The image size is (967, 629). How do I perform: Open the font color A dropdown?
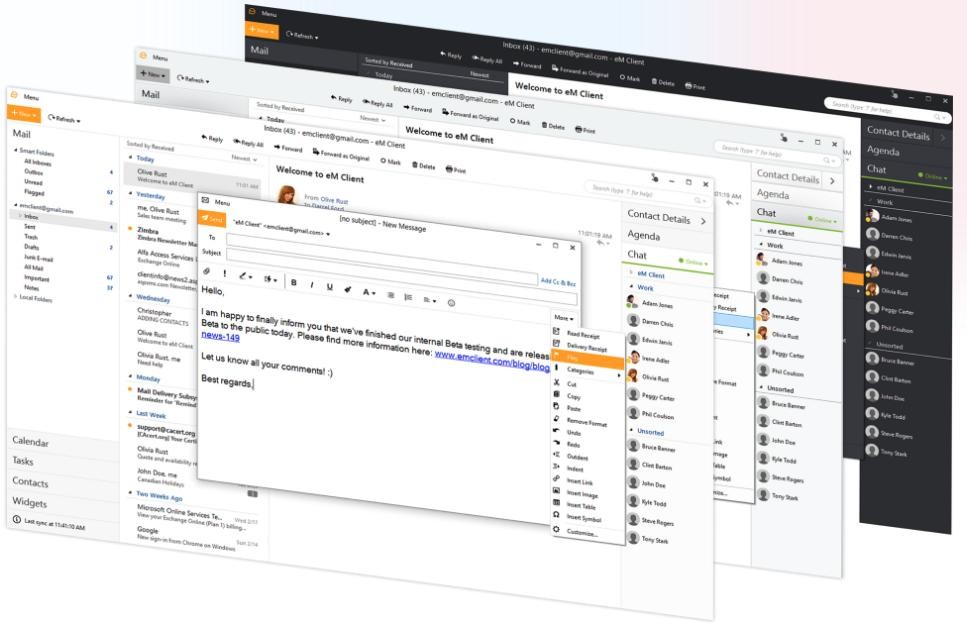click(x=368, y=292)
